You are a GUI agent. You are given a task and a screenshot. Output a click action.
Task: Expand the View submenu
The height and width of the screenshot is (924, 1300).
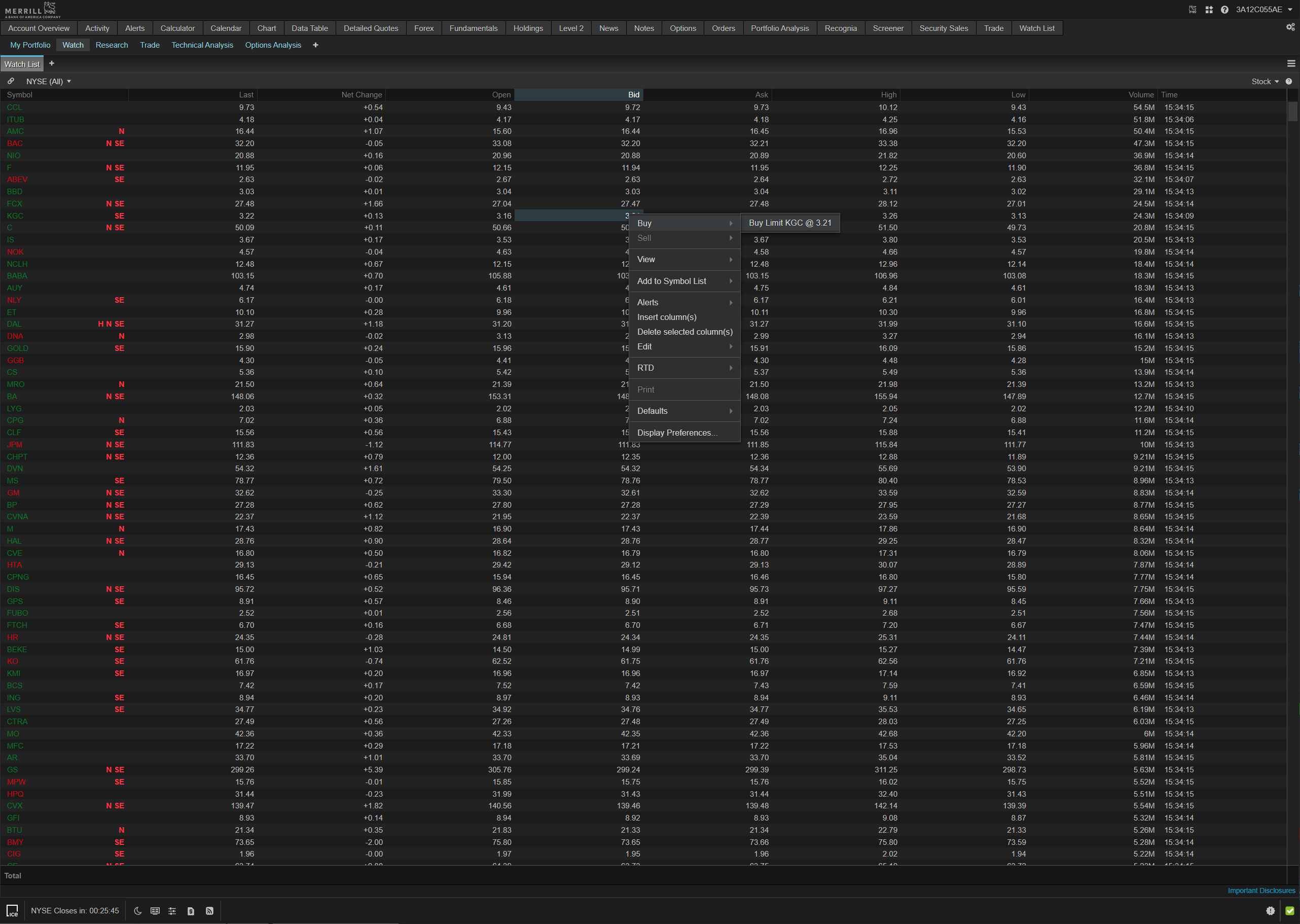pos(684,260)
